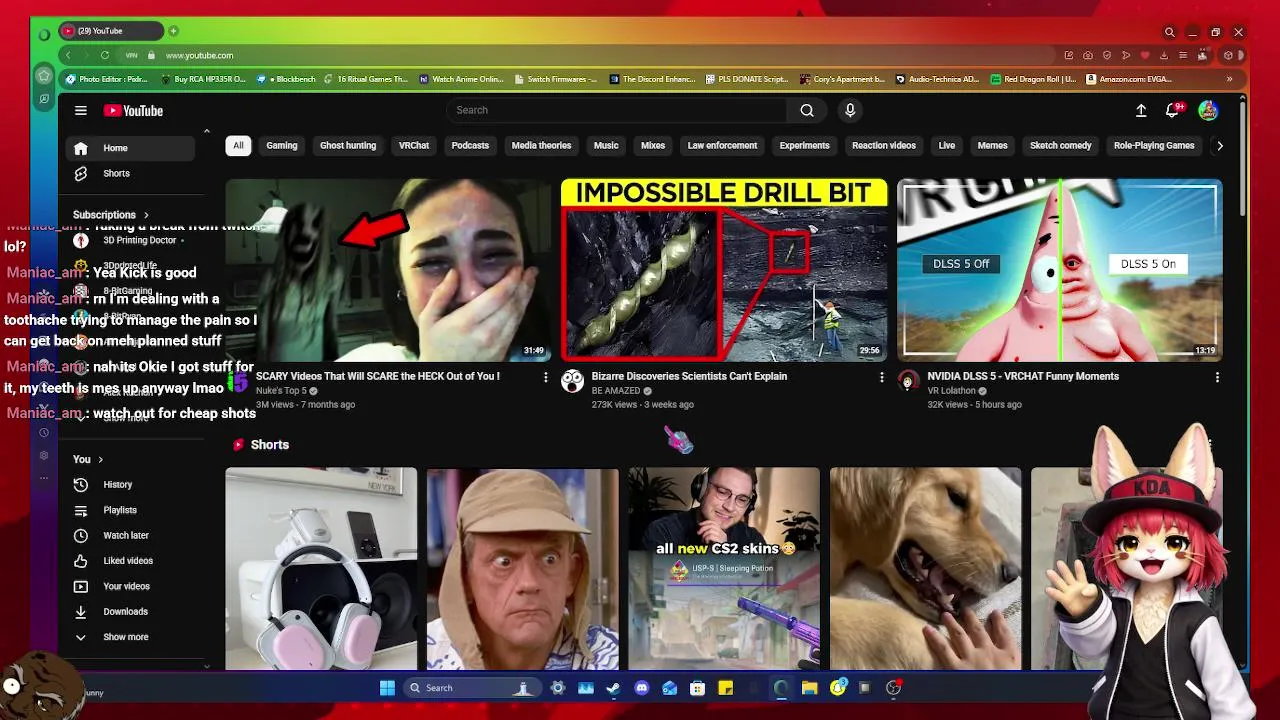Open the golden dog Short thumbnail

click(x=926, y=568)
